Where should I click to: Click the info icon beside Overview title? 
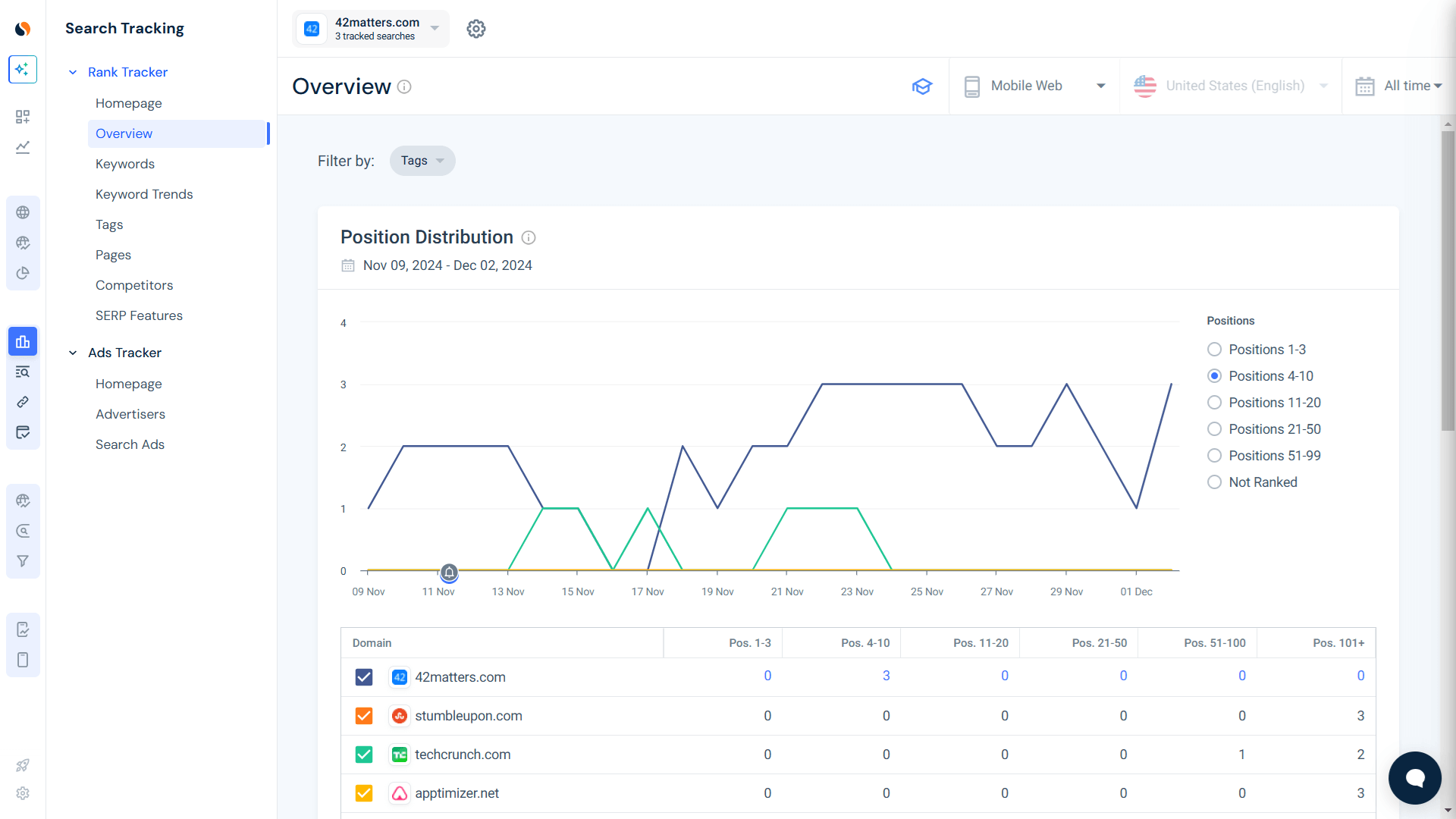click(405, 86)
